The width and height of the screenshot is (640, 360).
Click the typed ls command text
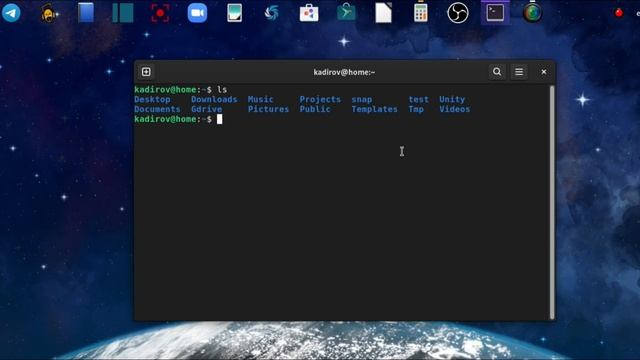pos(222,89)
